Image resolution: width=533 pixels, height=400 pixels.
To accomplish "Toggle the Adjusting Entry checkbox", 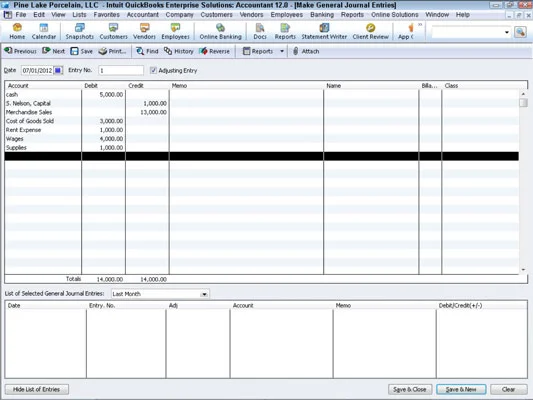I will click(153, 70).
